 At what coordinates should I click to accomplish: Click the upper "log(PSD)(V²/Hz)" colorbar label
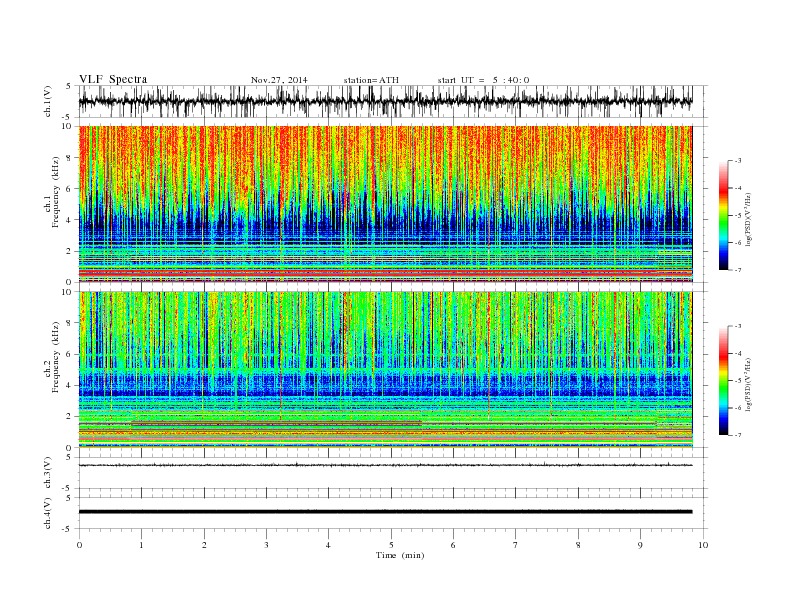coord(749,218)
